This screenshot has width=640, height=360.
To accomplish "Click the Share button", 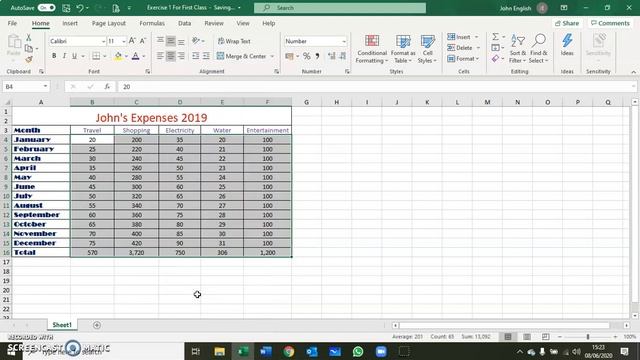I will (567, 23).
